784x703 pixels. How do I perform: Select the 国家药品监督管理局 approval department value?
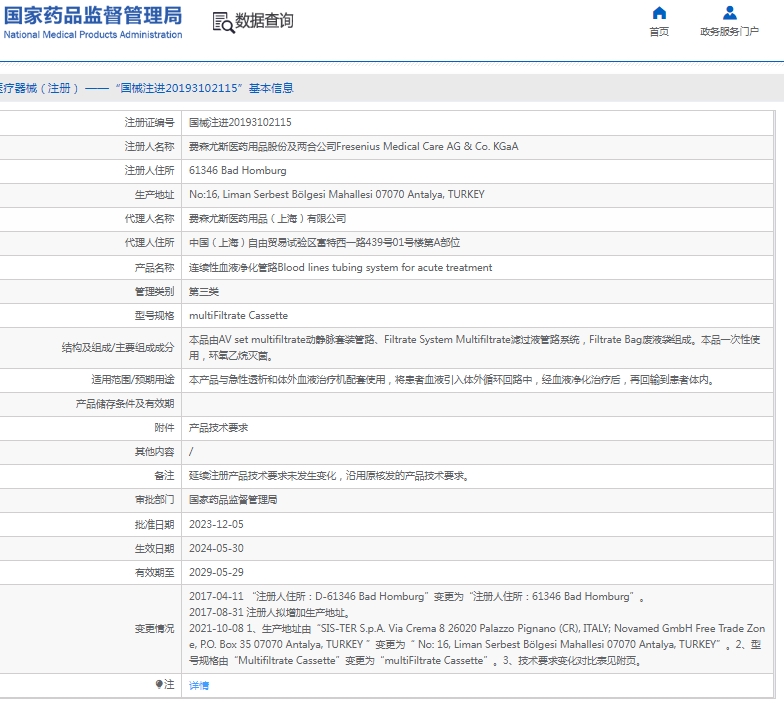tap(233, 500)
